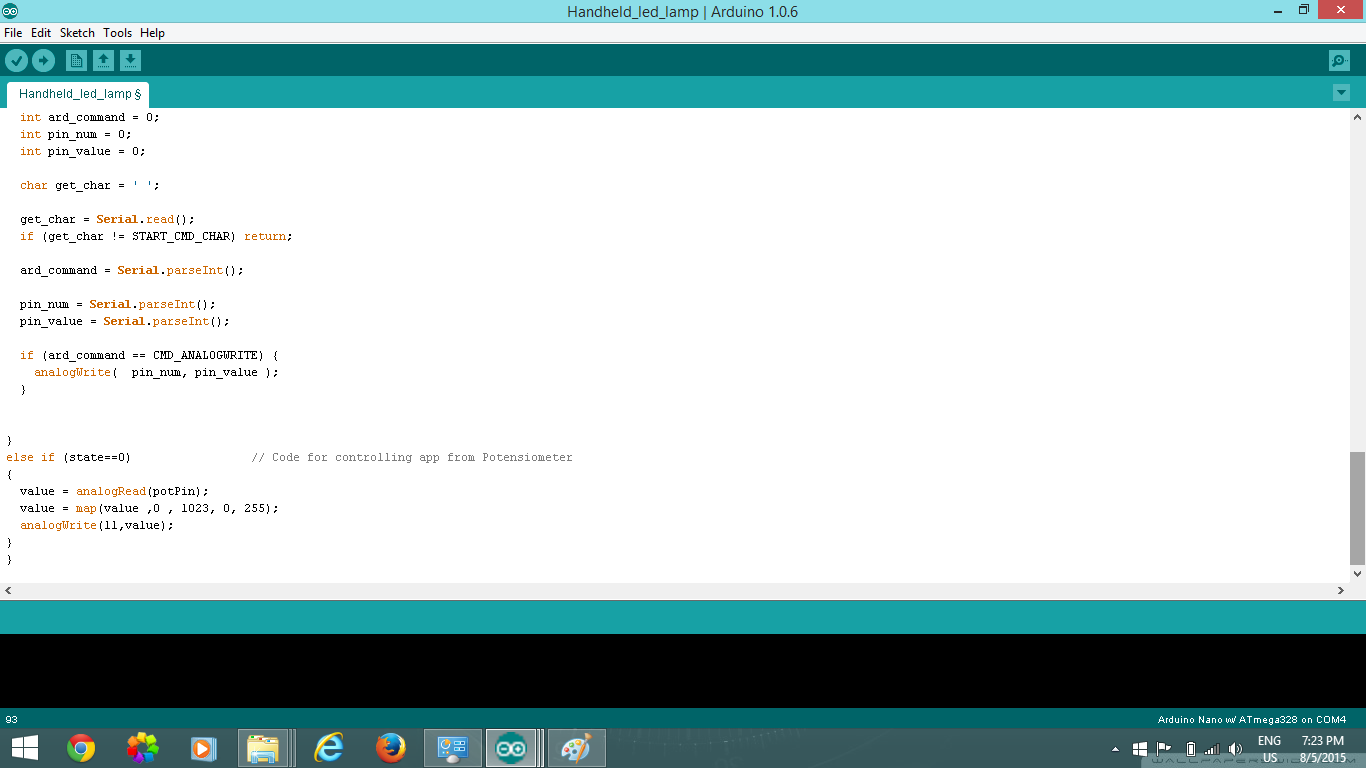
Task: Click the line "char get_char = ' ';"
Action: [x=90, y=185]
